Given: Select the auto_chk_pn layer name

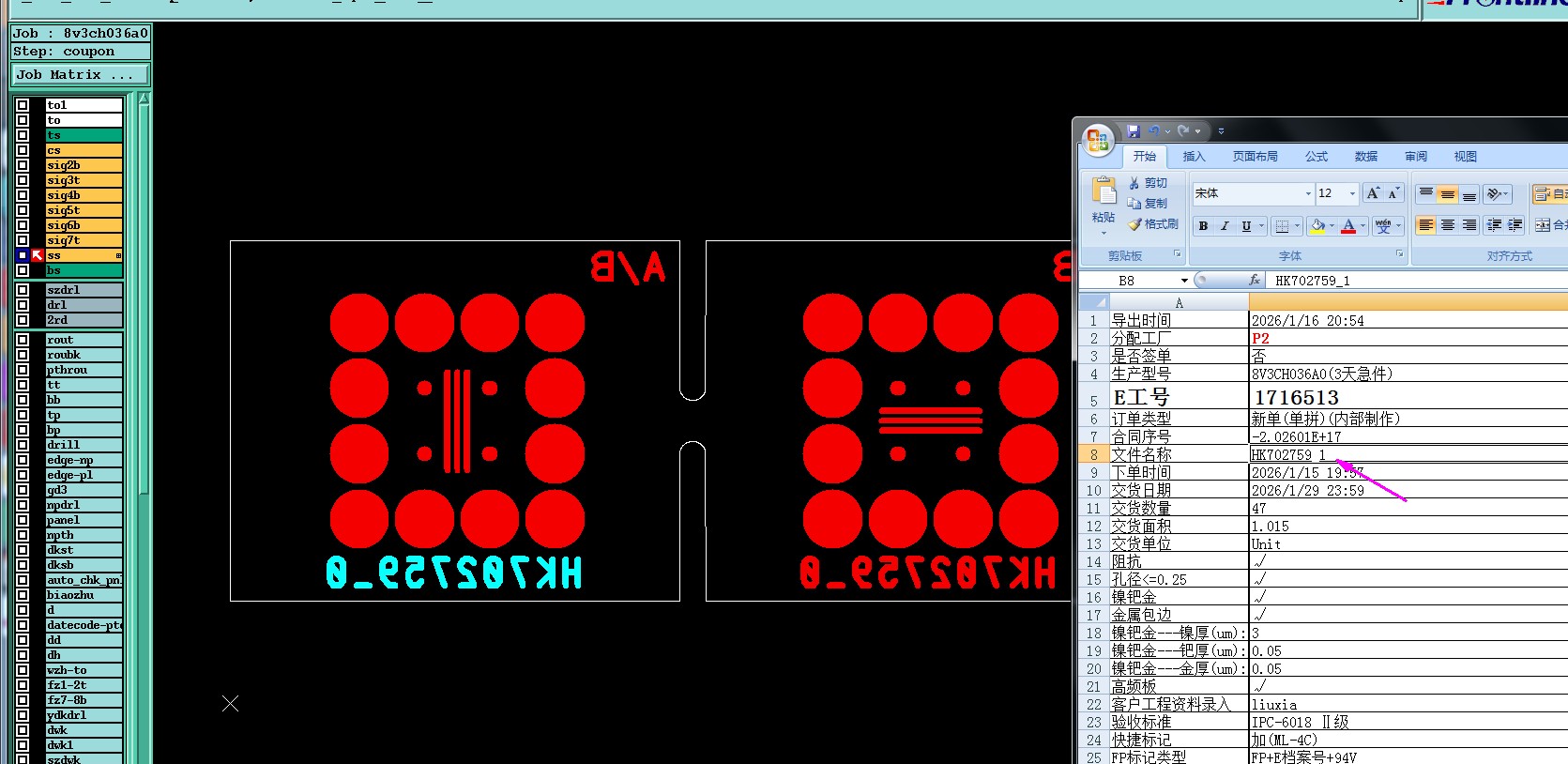Looking at the screenshot, I should pos(84,580).
